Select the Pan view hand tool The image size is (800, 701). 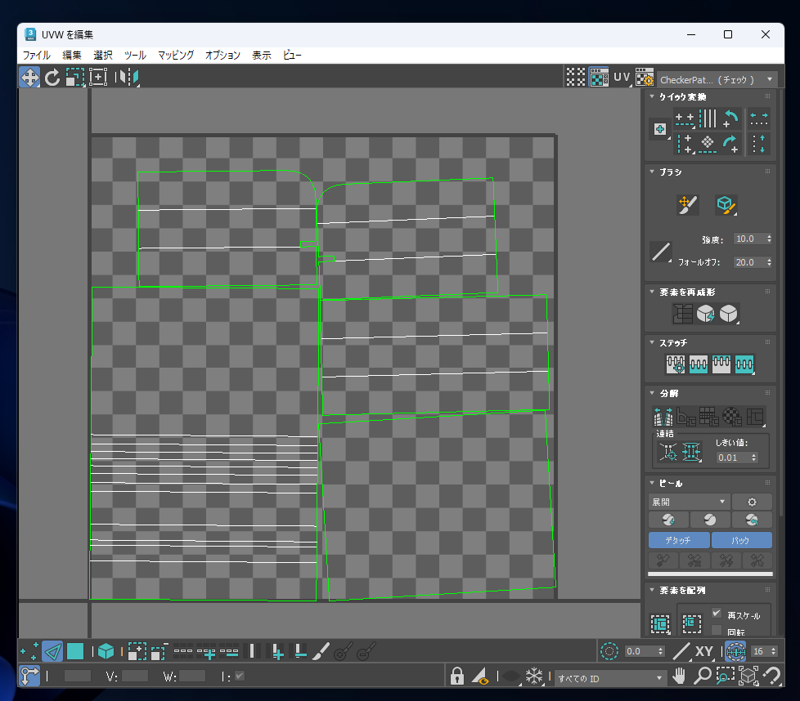pyautogui.click(x=679, y=677)
